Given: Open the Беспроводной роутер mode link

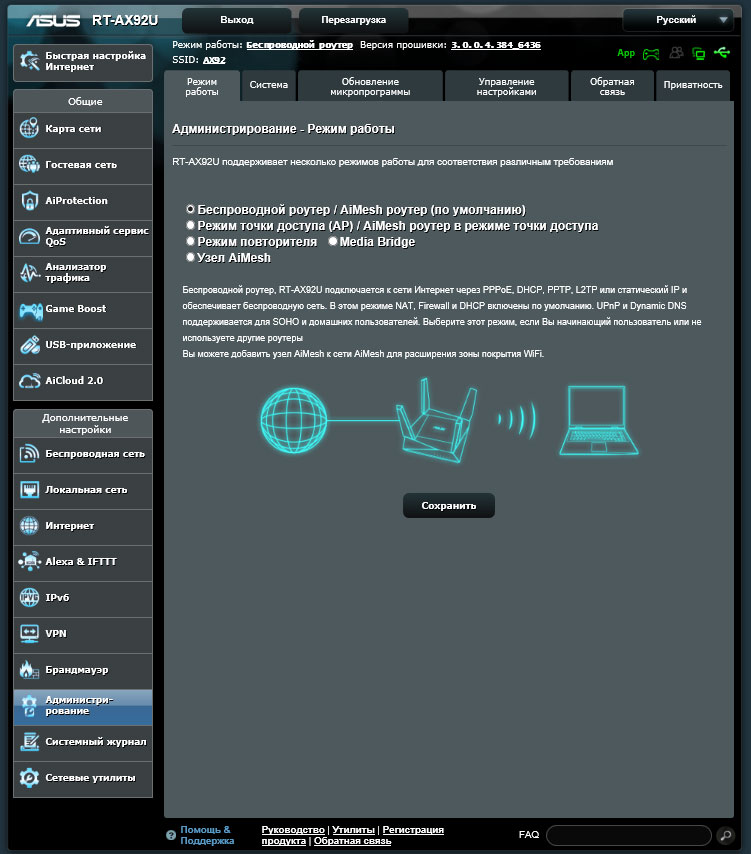Looking at the screenshot, I should (300, 45).
